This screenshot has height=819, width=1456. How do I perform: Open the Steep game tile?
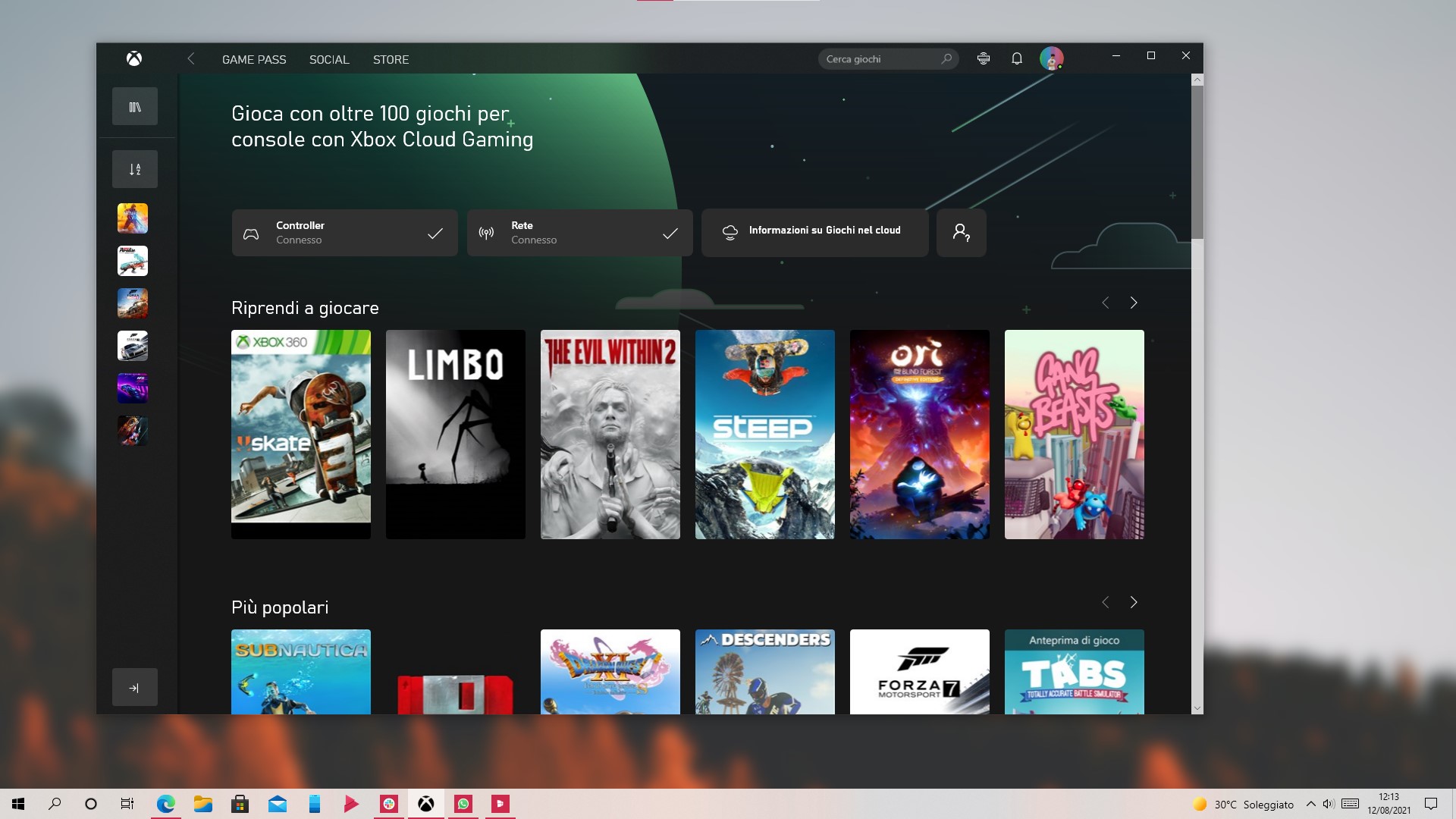(765, 435)
